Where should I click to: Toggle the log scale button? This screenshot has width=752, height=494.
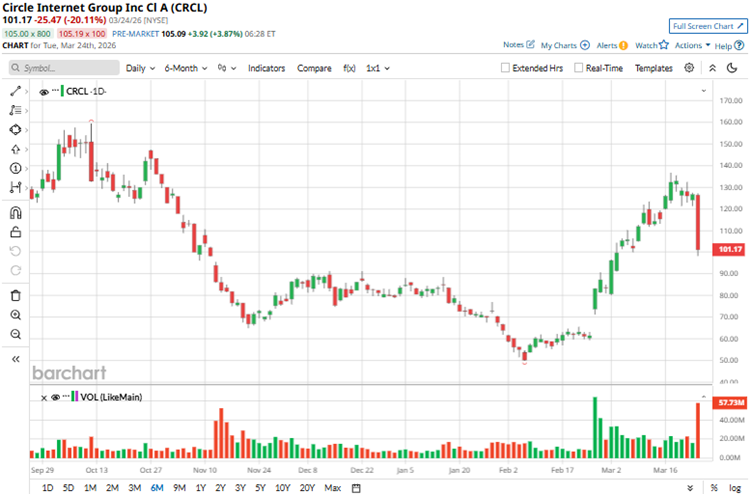pyautogui.click(x=735, y=488)
